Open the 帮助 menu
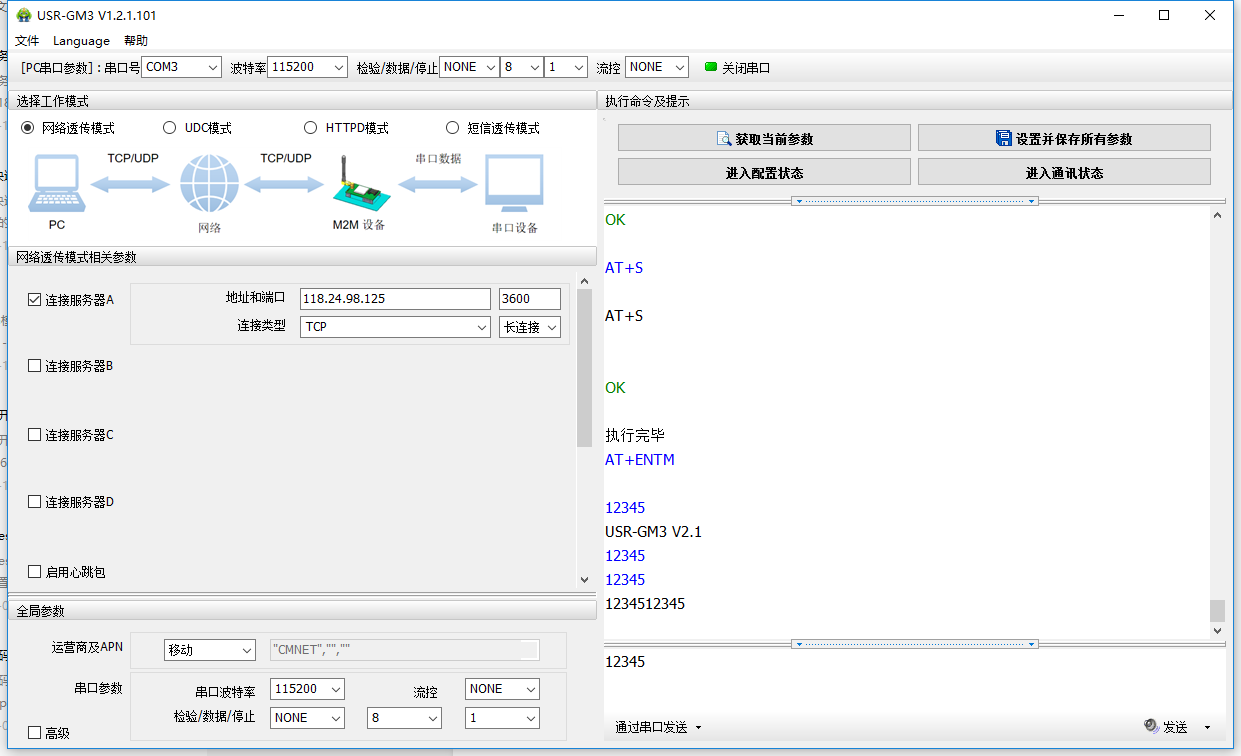1241x756 pixels. [x=135, y=41]
